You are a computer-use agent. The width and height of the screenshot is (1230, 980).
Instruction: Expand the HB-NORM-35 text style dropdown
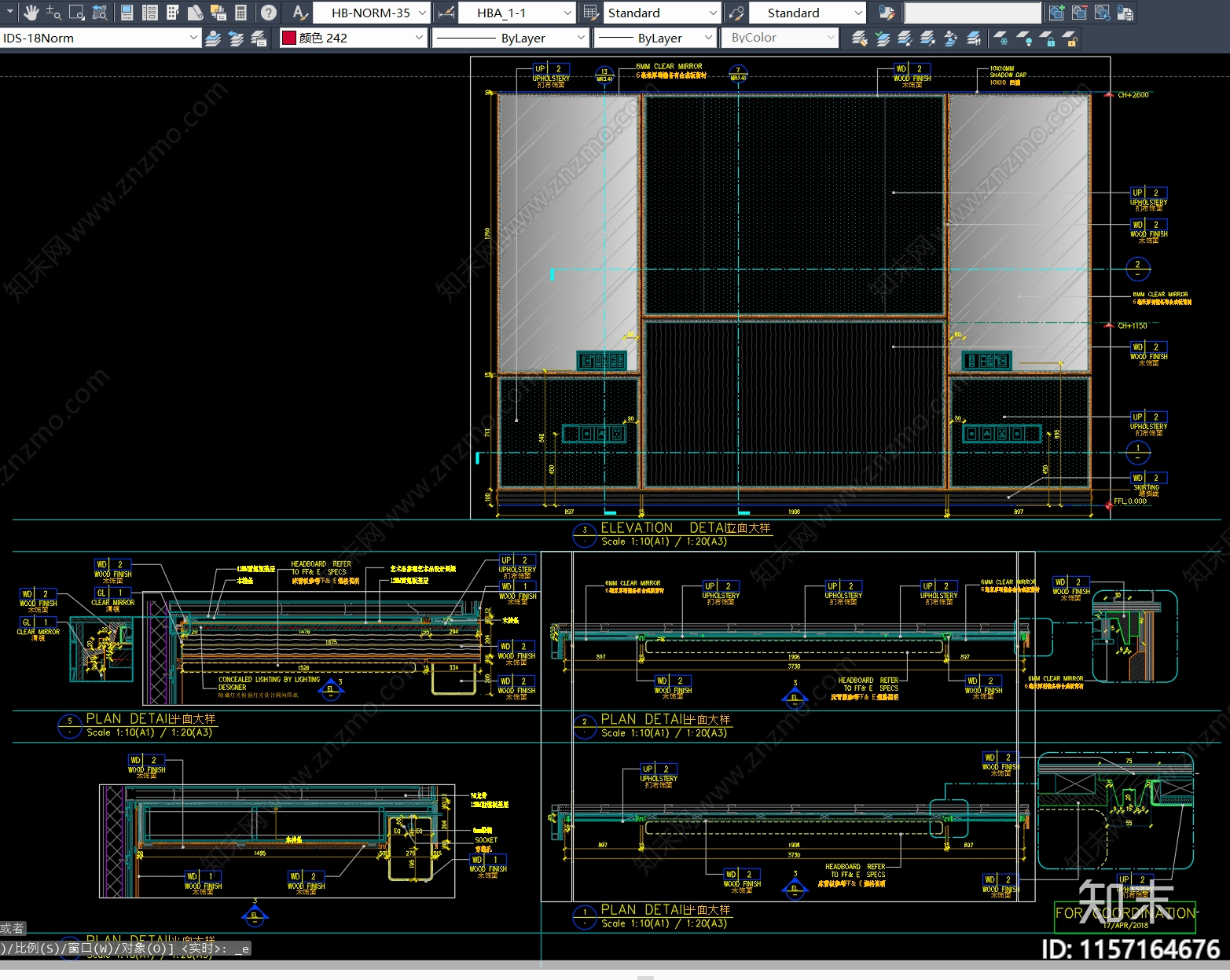pos(422,13)
